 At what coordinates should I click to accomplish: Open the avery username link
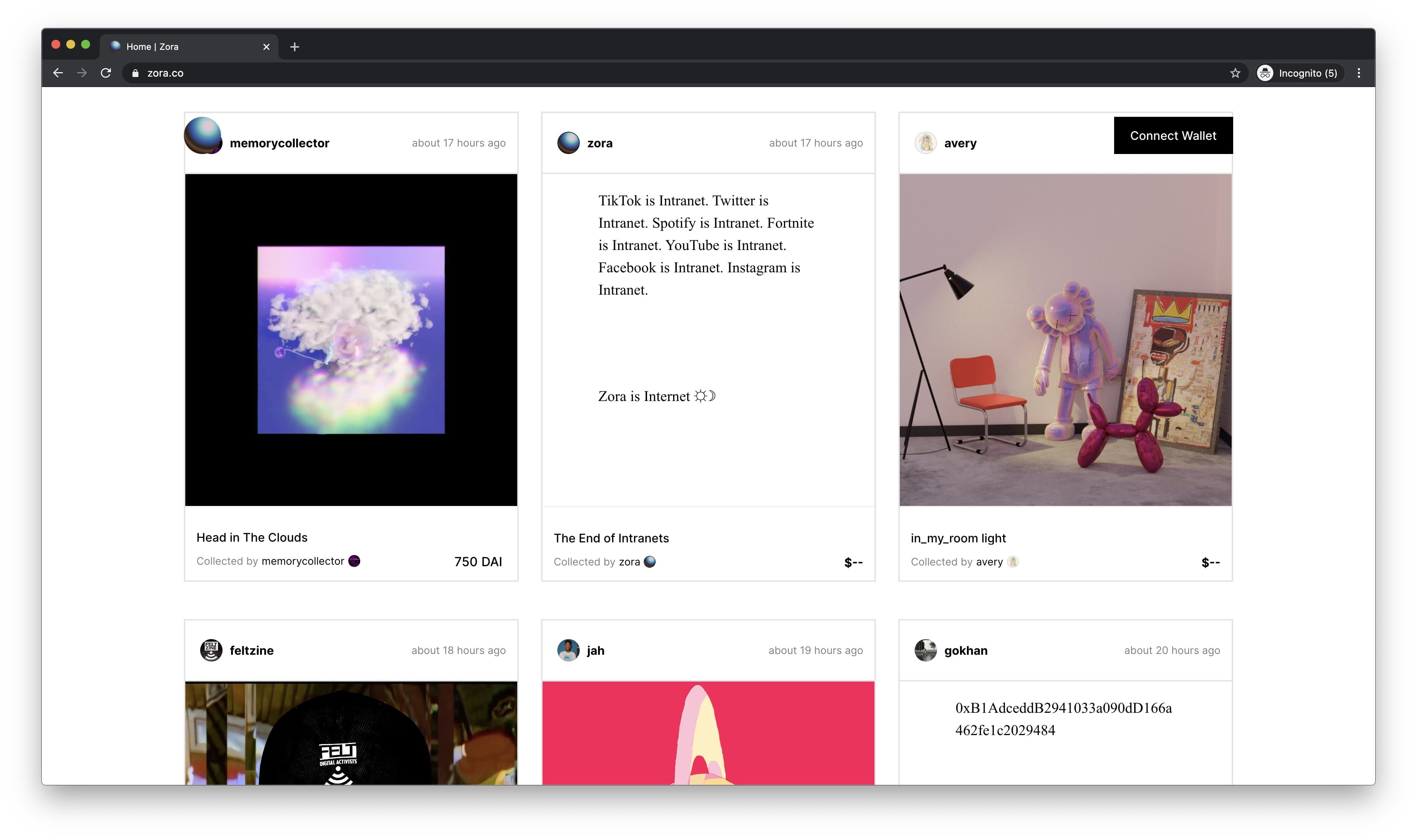(960, 143)
